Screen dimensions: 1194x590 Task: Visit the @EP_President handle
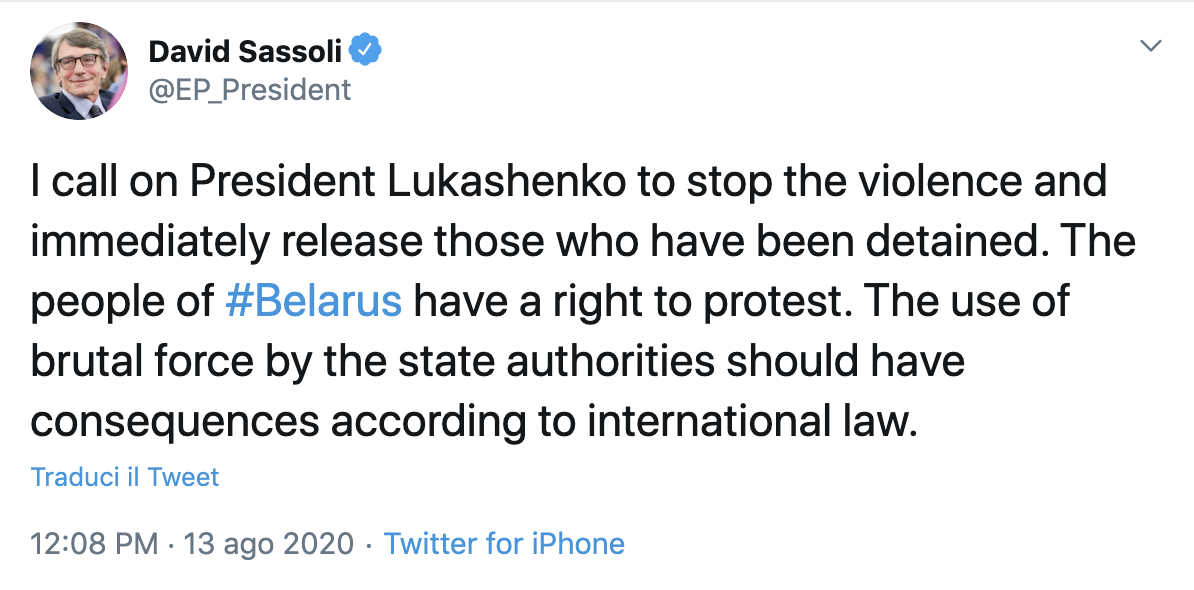[250, 90]
